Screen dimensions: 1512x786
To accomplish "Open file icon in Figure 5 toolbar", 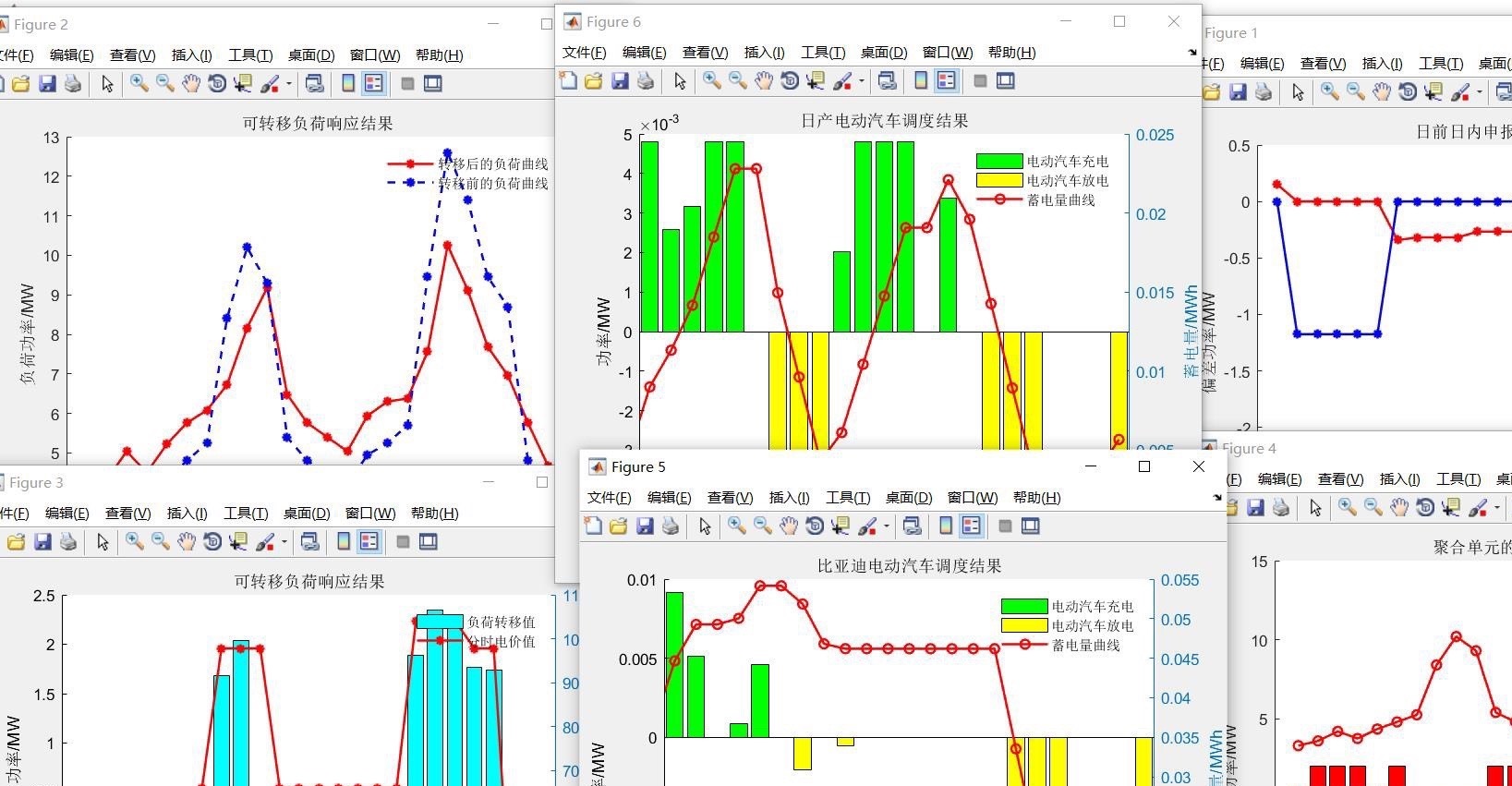I will click(x=619, y=526).
